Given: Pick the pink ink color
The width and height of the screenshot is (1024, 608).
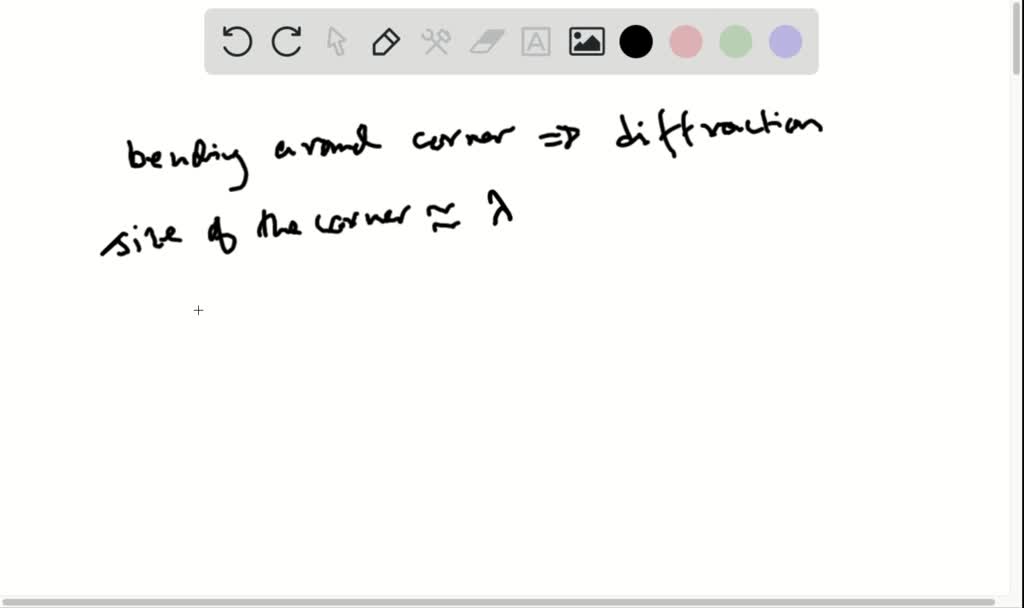Looking at the screenshot, I should tap(686, 42).
